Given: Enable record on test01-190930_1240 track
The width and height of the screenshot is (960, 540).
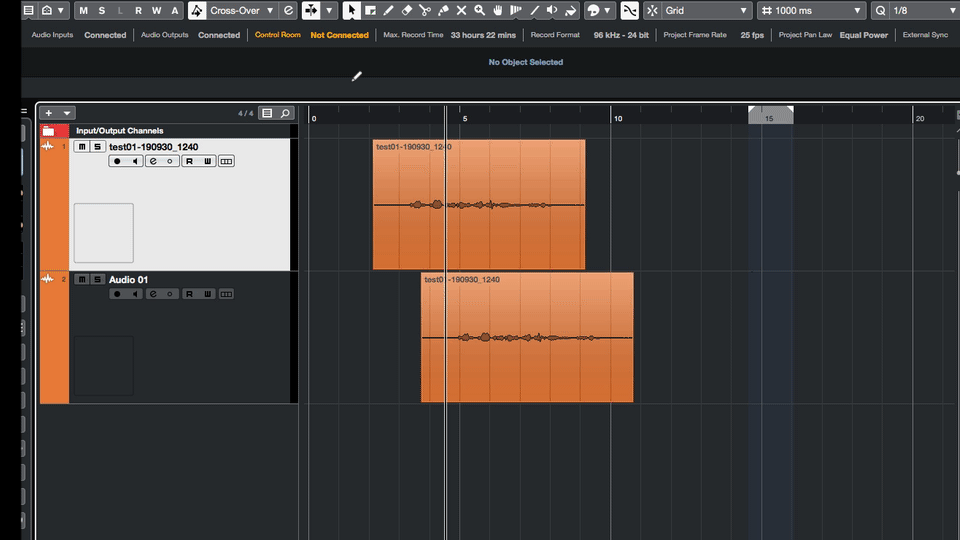Looking at the screenshot, I should click(118, 161).
